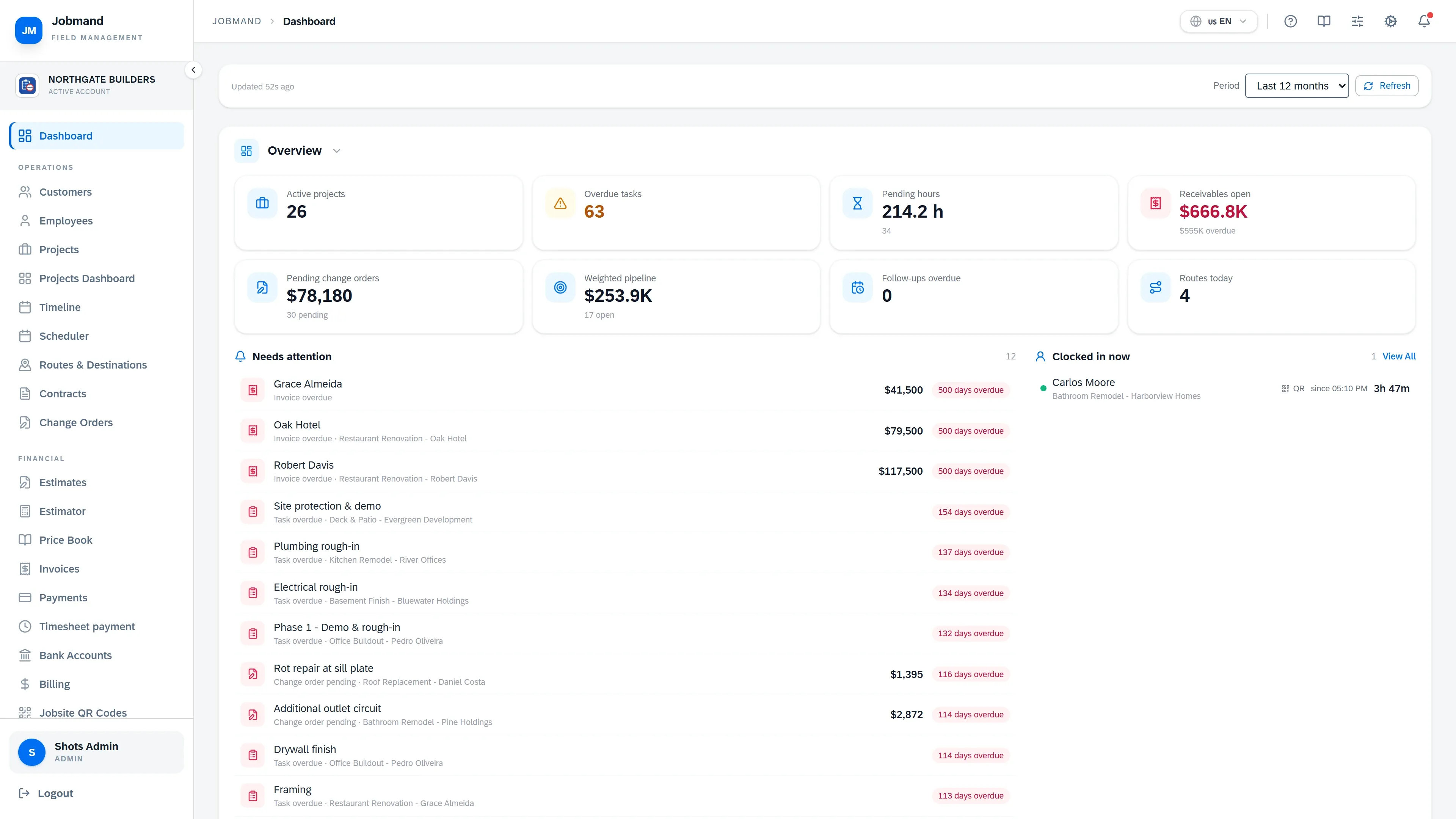The width and height of the screenshot is (1456, 819).
Task: Click the Pending hours hourglass icon
Action: pos(857,203)
